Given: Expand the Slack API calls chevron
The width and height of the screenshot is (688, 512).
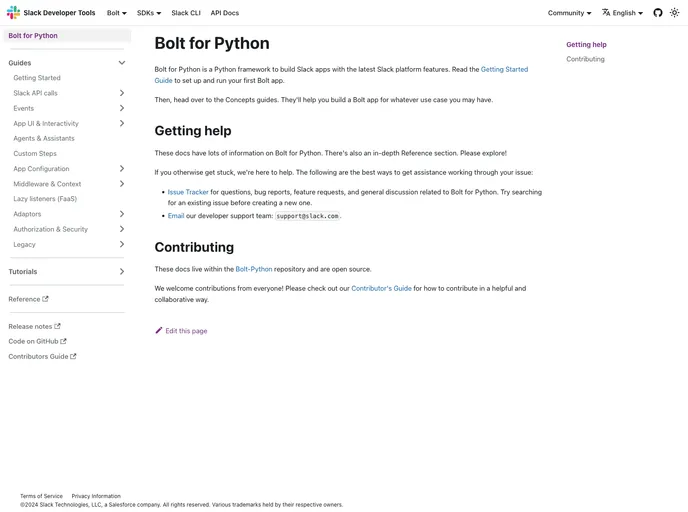Looking at the screenshot, I should point(122,93).
